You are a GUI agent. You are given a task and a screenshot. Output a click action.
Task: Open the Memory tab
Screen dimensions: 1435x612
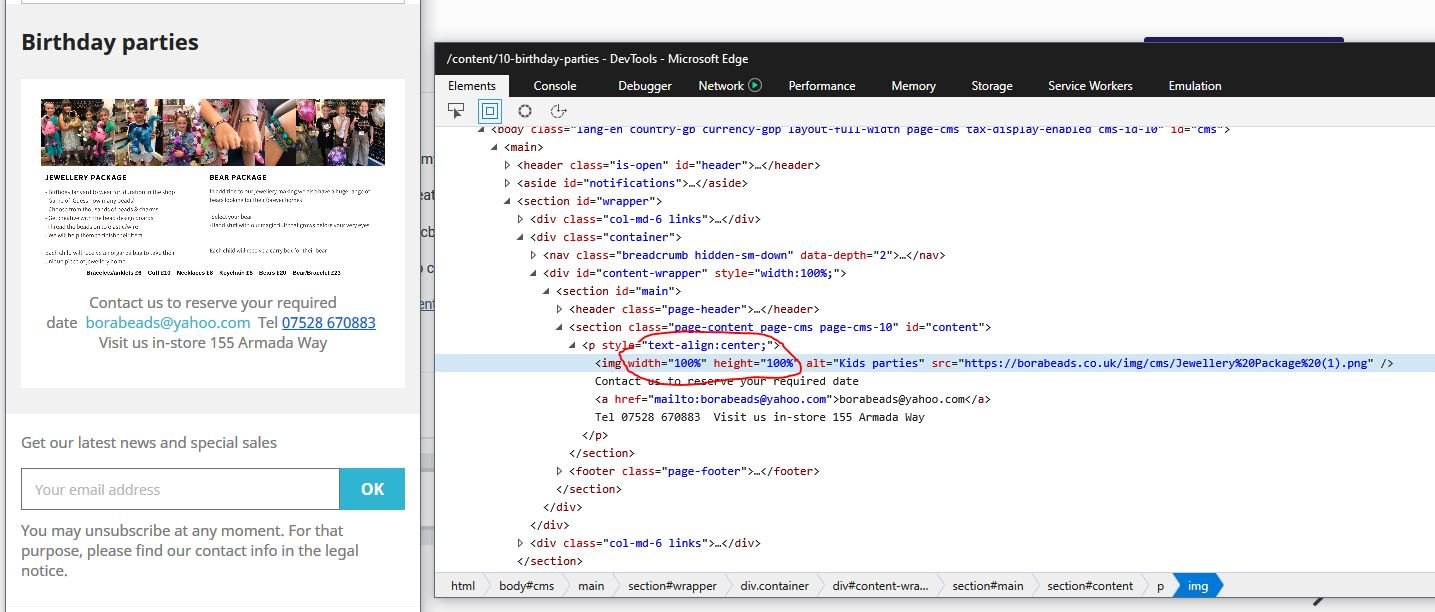(913, 86)
